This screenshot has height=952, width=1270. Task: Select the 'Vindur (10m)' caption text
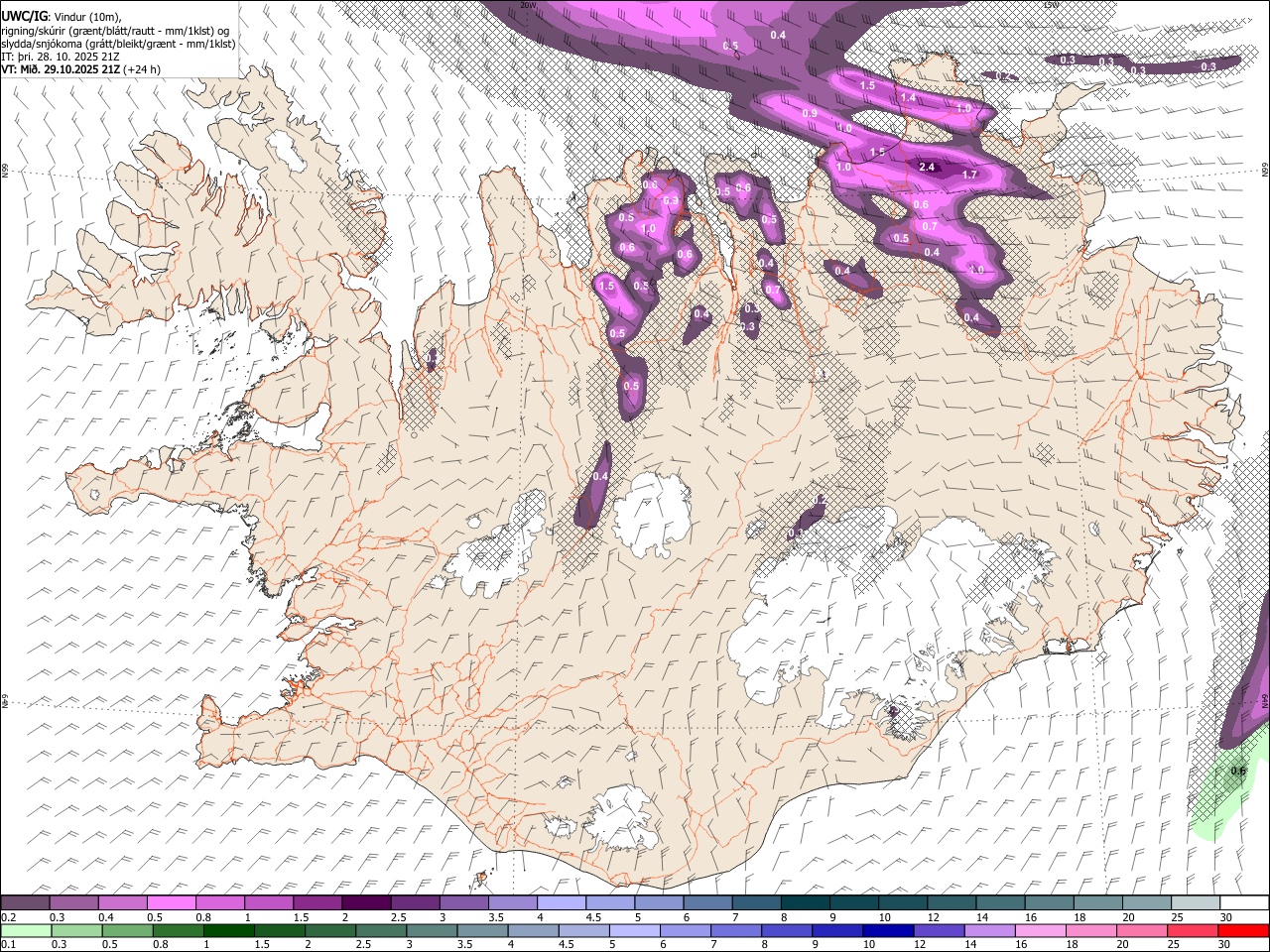tap(85, 15)
